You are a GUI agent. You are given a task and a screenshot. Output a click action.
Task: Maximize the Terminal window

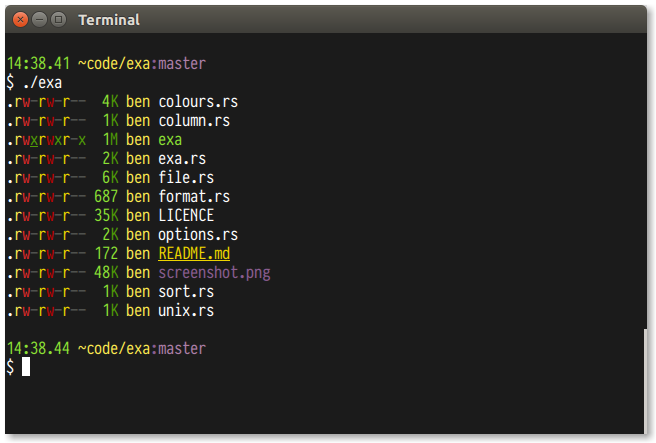point(58,19)
